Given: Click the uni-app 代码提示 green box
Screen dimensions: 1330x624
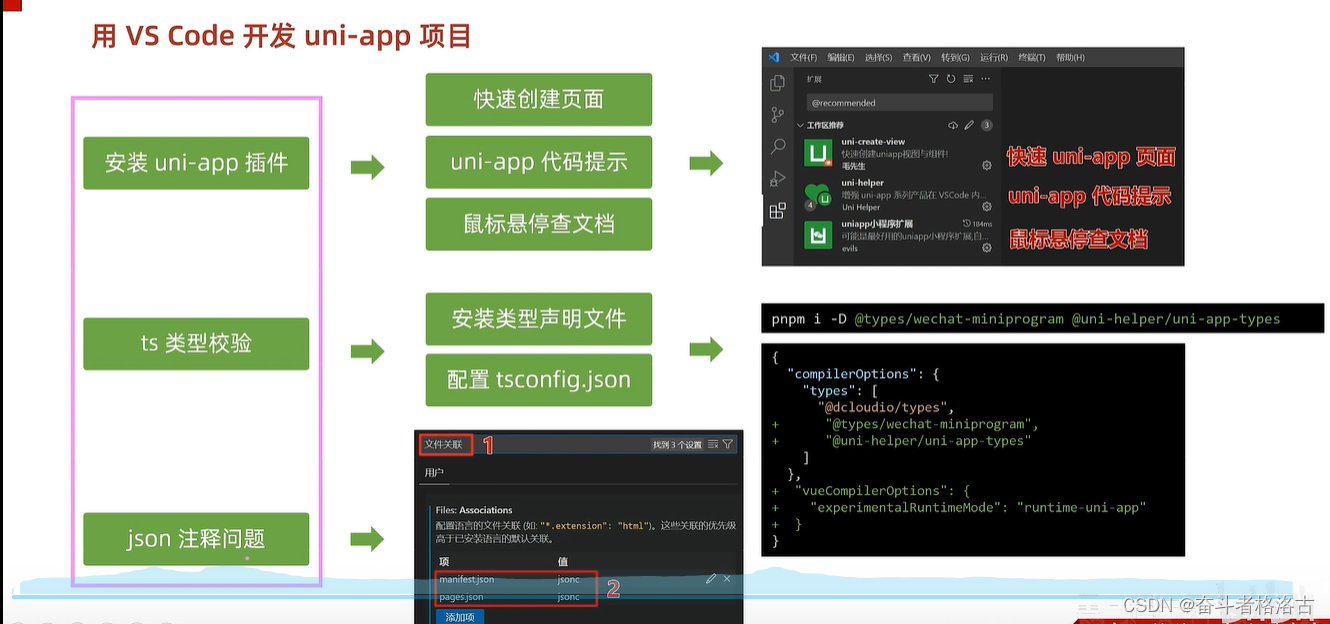Looking at the screenshot, I should click(x=539, y=162).
